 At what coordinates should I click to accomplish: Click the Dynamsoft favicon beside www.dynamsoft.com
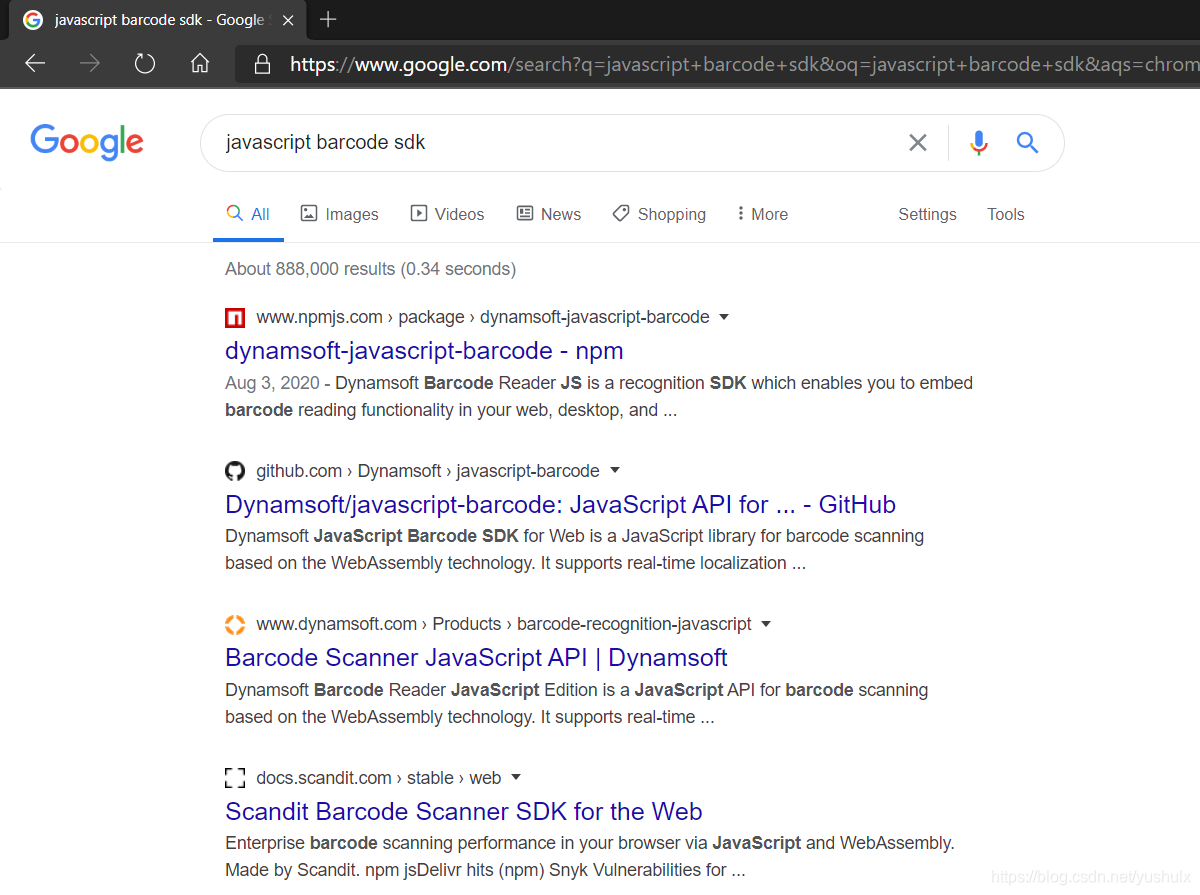click(x=235, y=625)
